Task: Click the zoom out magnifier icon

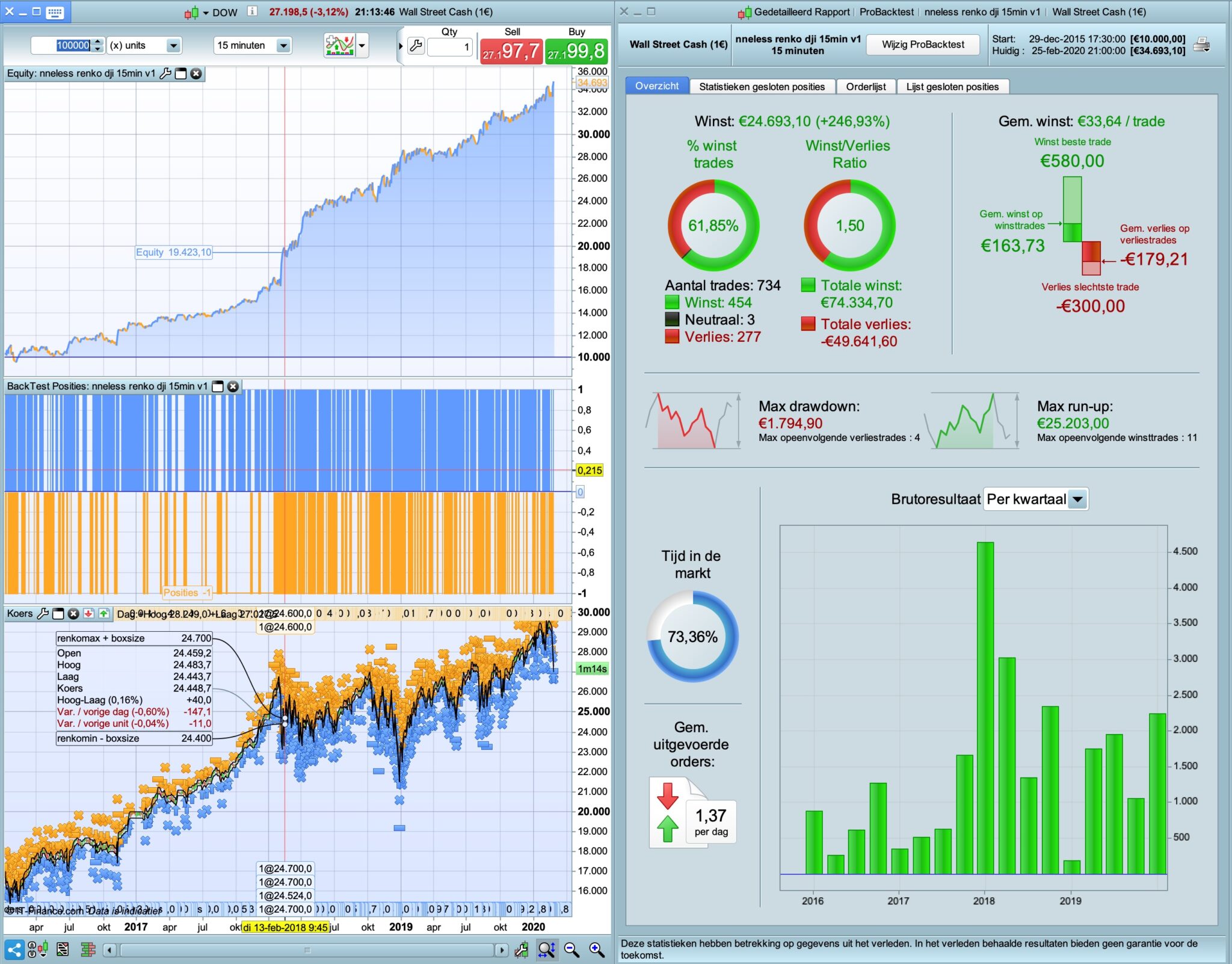Action: point(571,950)
